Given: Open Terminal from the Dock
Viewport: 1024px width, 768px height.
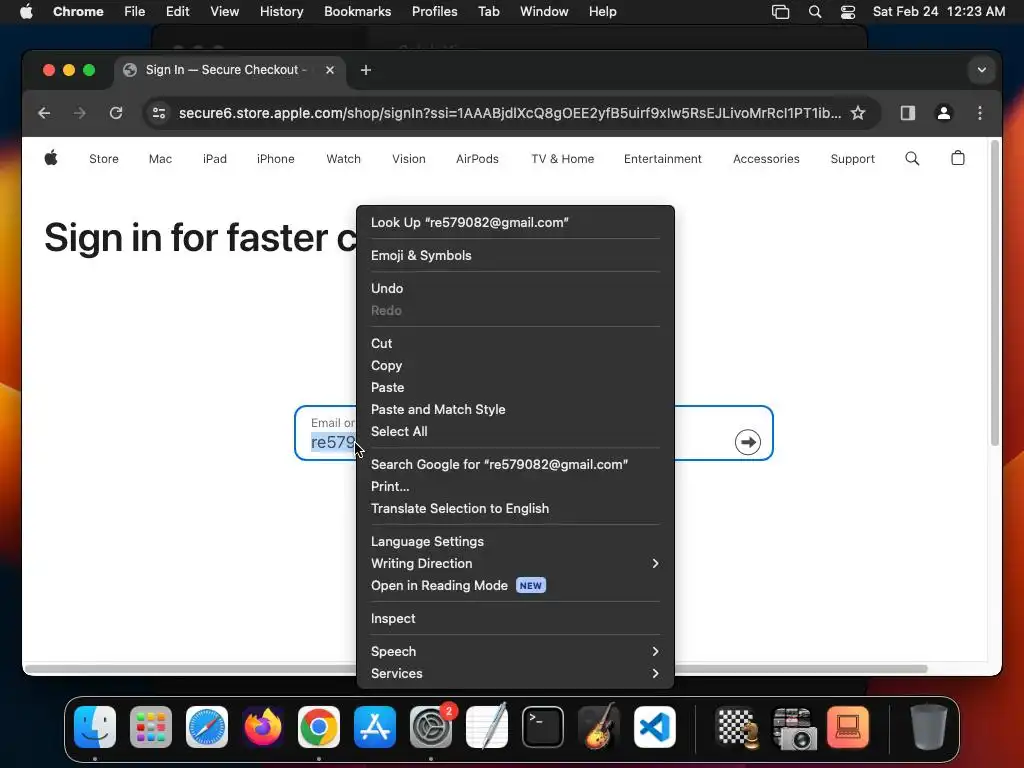Looking at the screenshot, I should 543,727.
